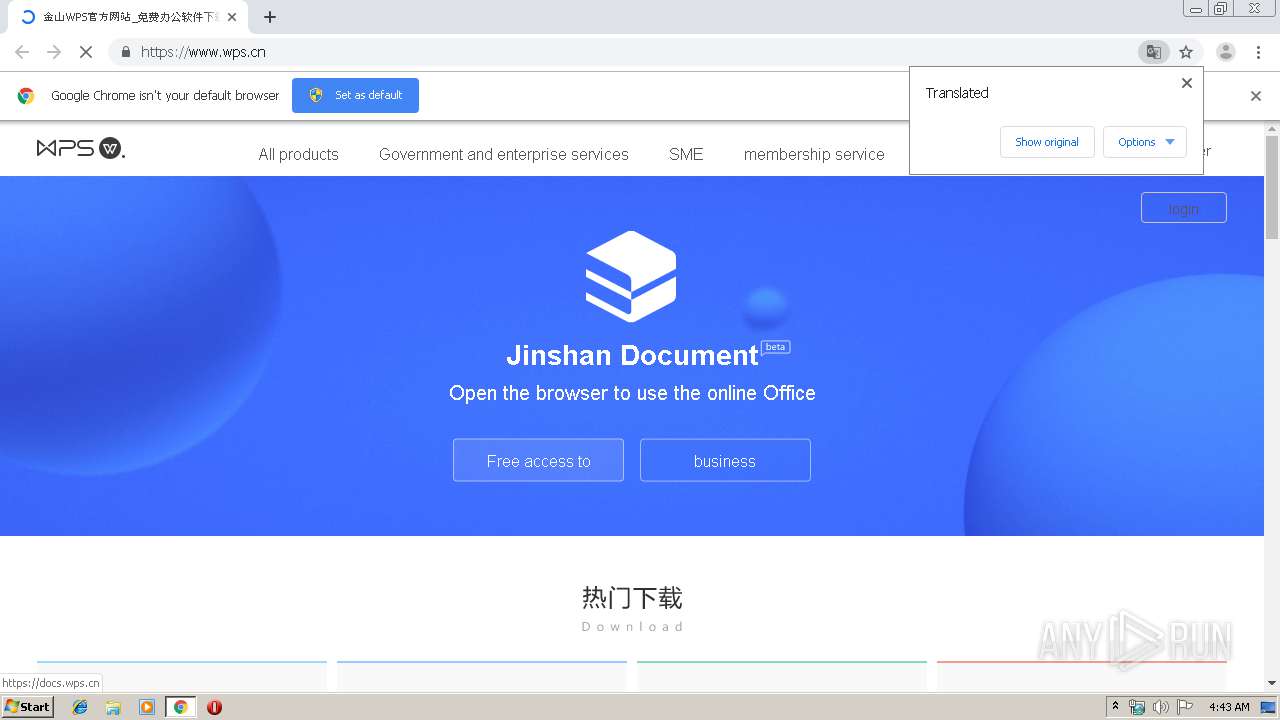Click the red Opera-style taskbar icon

(214, 707)
